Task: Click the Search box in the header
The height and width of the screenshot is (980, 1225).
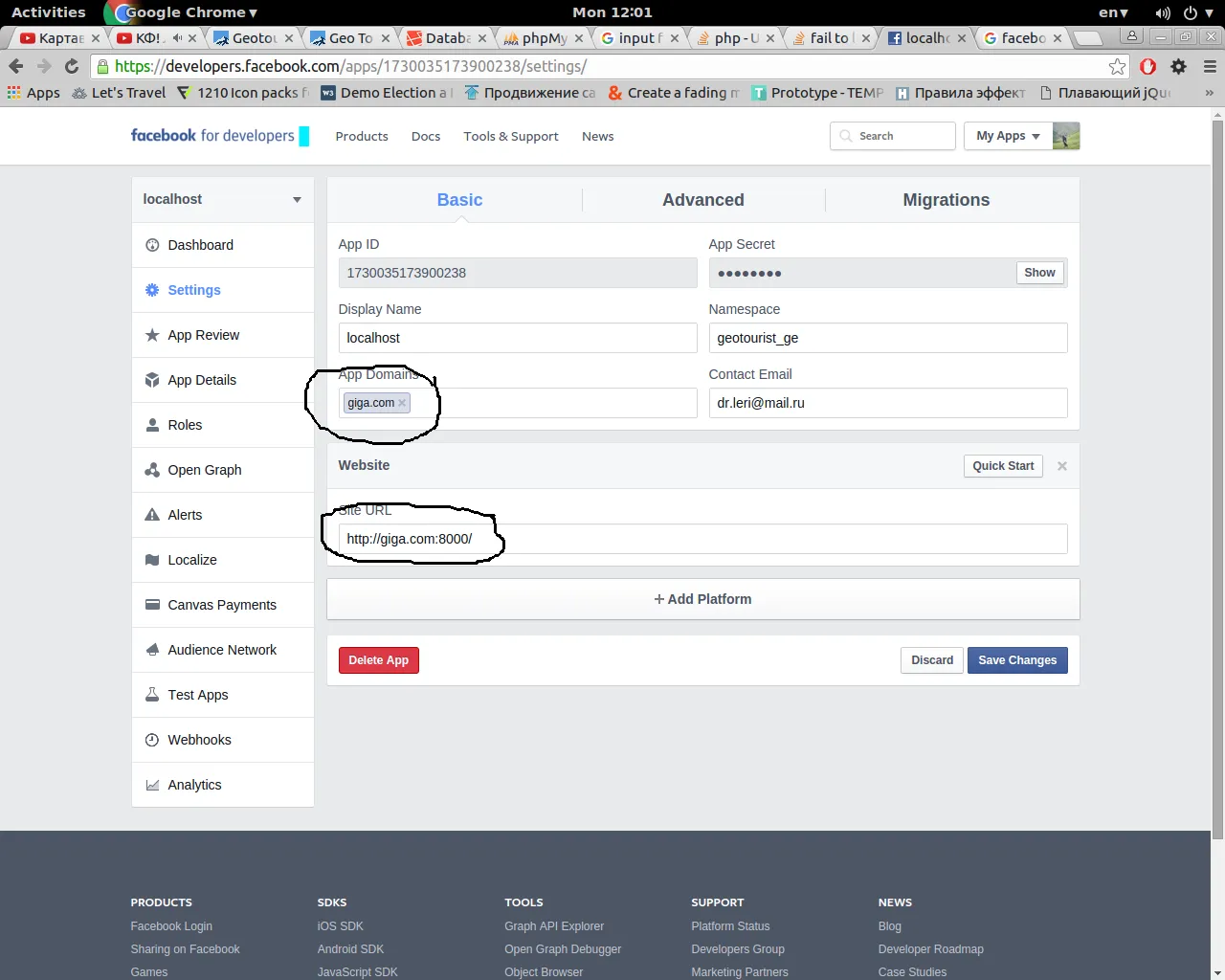Action: (893, 136)
